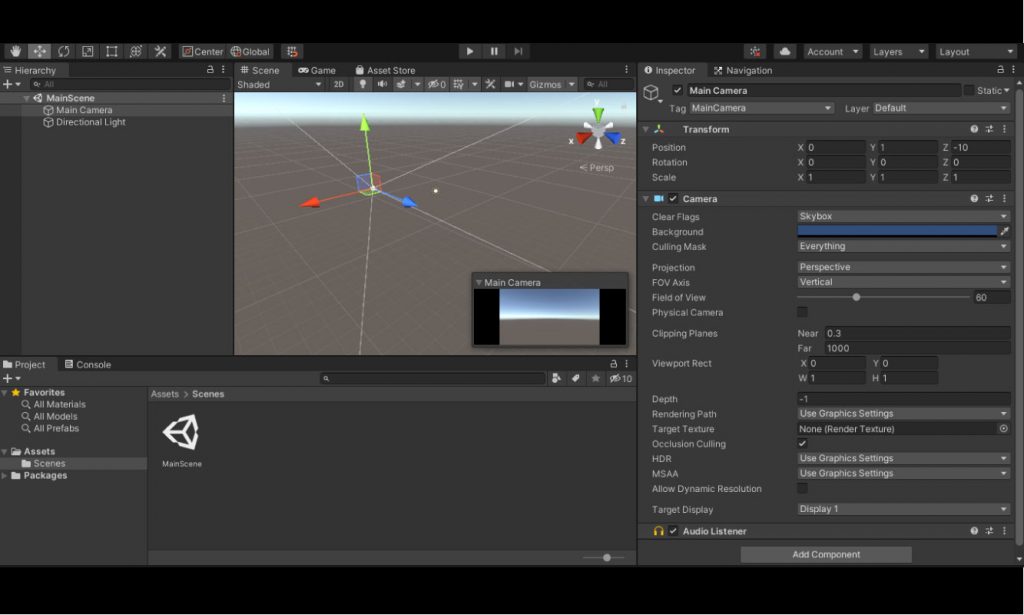
Task: Switch to the Game tab
Action: tap(316, 70)
